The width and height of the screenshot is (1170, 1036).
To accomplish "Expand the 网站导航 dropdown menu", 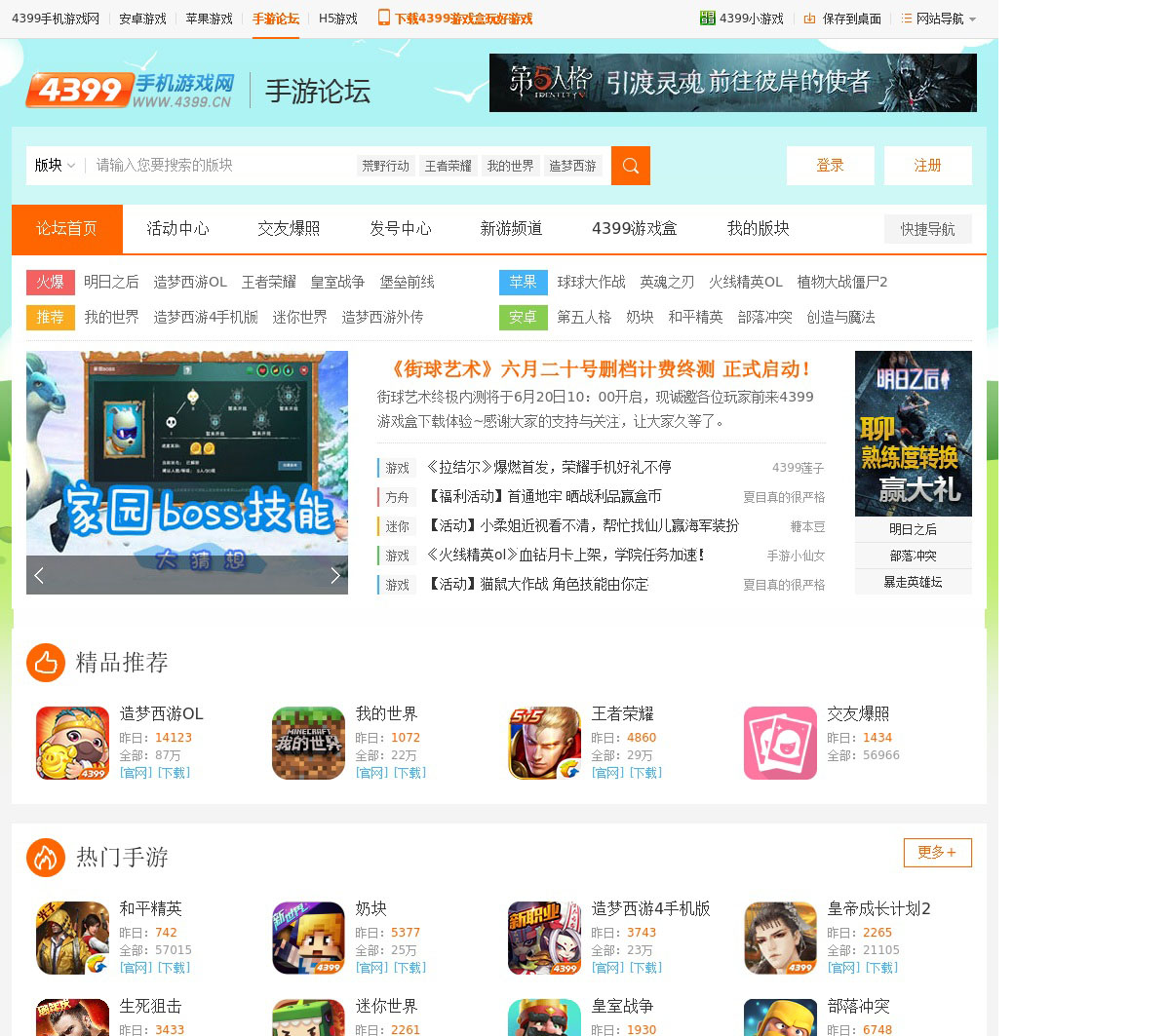I will pos(938,19).
